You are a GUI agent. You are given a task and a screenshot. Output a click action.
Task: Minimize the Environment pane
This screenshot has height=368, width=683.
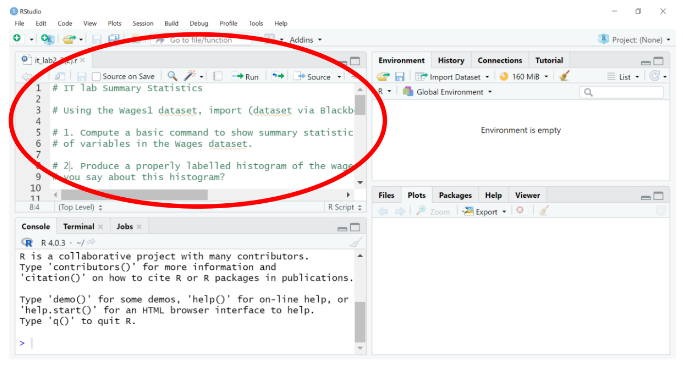coord(646,62)
